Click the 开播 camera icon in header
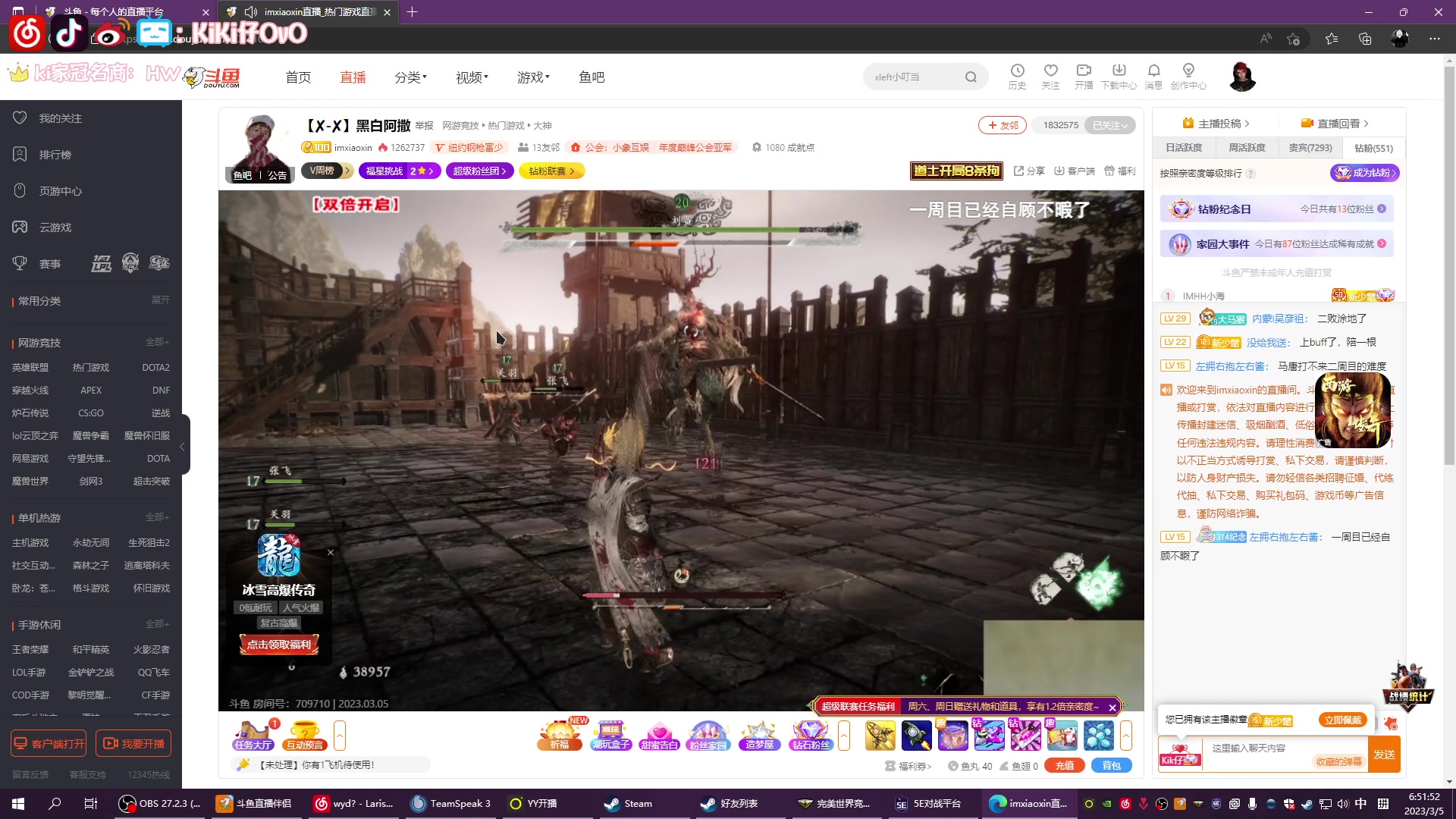Viewport: 1456px width, 819px height. tap(1084, 76)
